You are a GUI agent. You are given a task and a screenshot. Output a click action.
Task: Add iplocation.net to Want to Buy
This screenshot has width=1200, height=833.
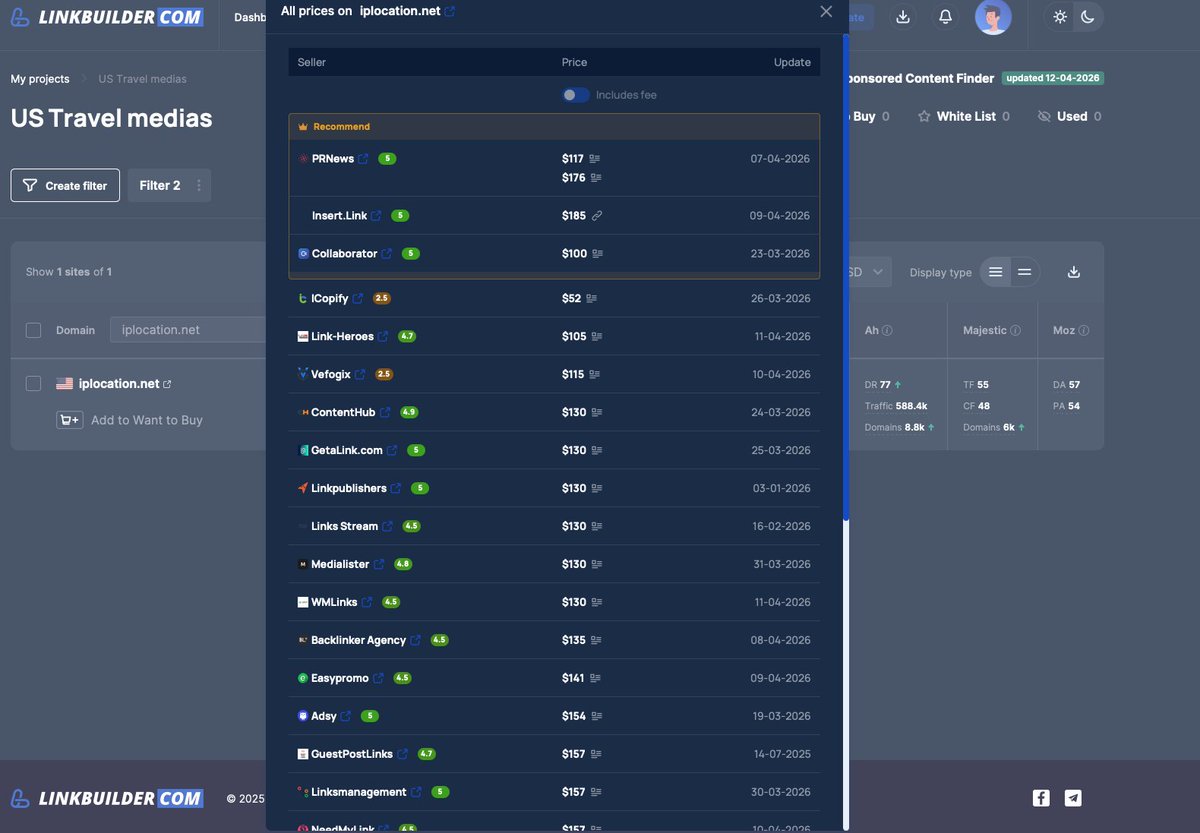[130, 420]
